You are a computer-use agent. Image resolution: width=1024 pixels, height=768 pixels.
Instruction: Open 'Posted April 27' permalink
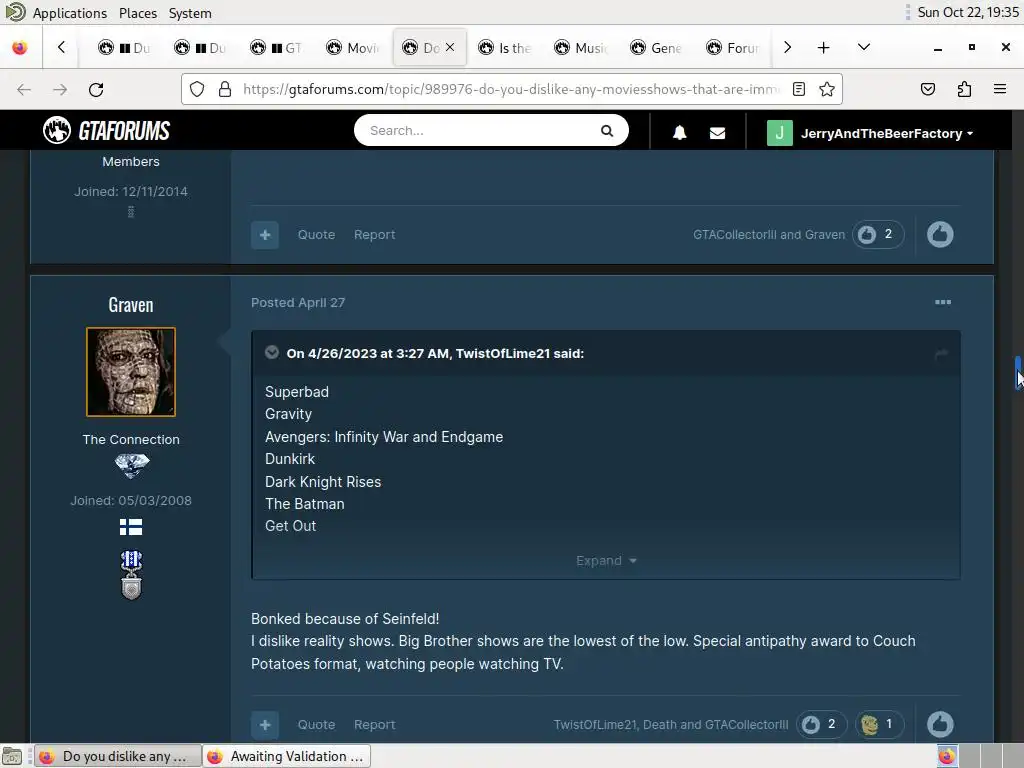(x=298, y=302)
